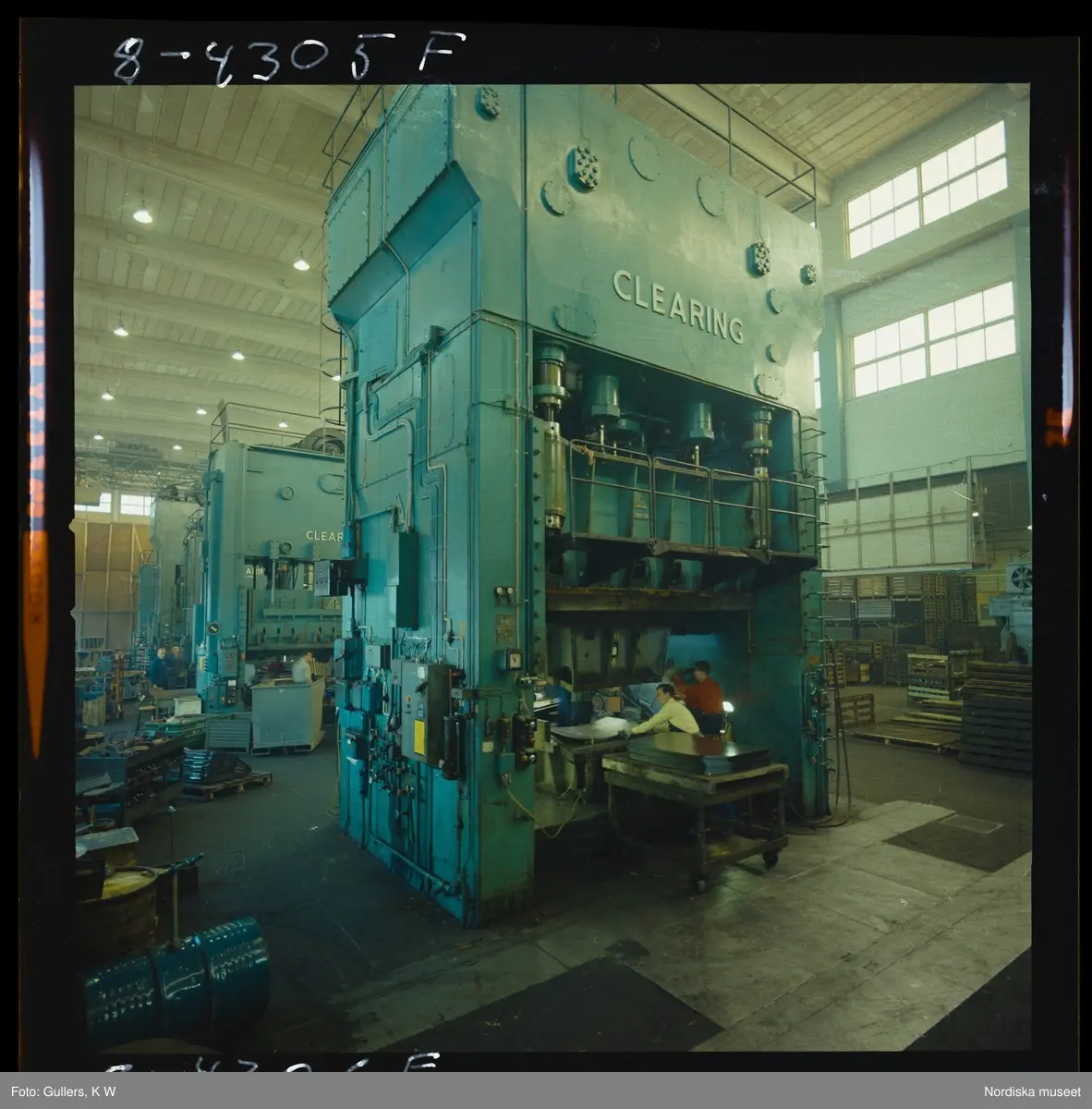Click the grey bin beside the background press
1092x1109 pixels.
tap(287, 713)
